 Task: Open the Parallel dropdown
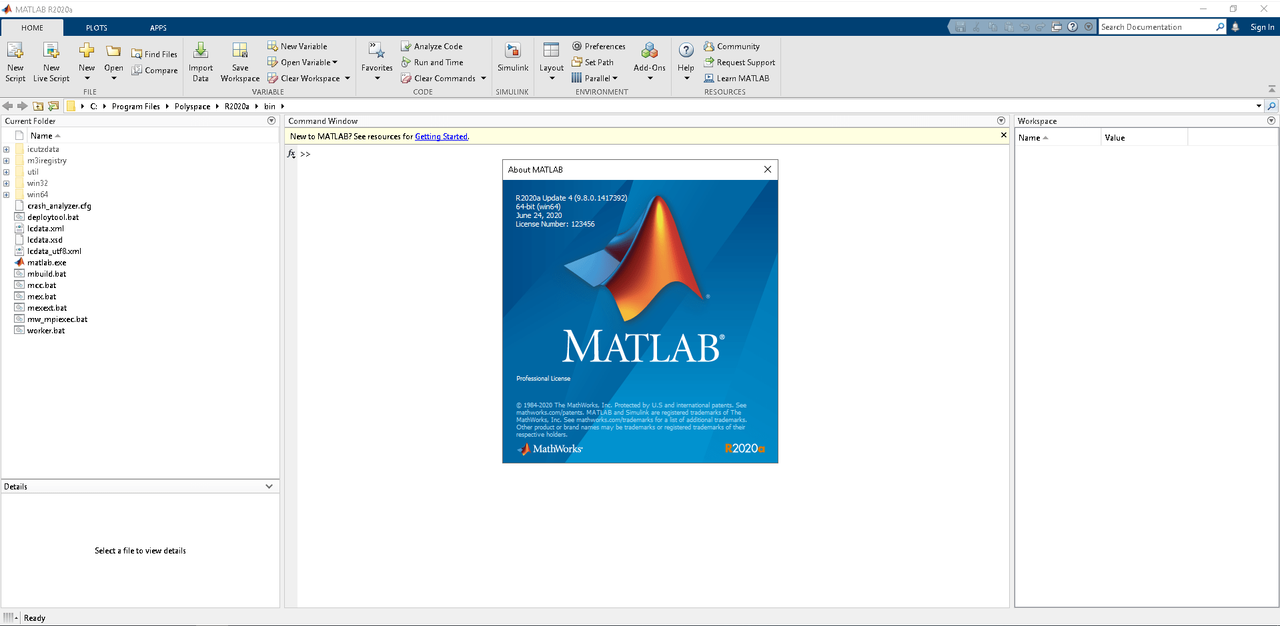595,78
